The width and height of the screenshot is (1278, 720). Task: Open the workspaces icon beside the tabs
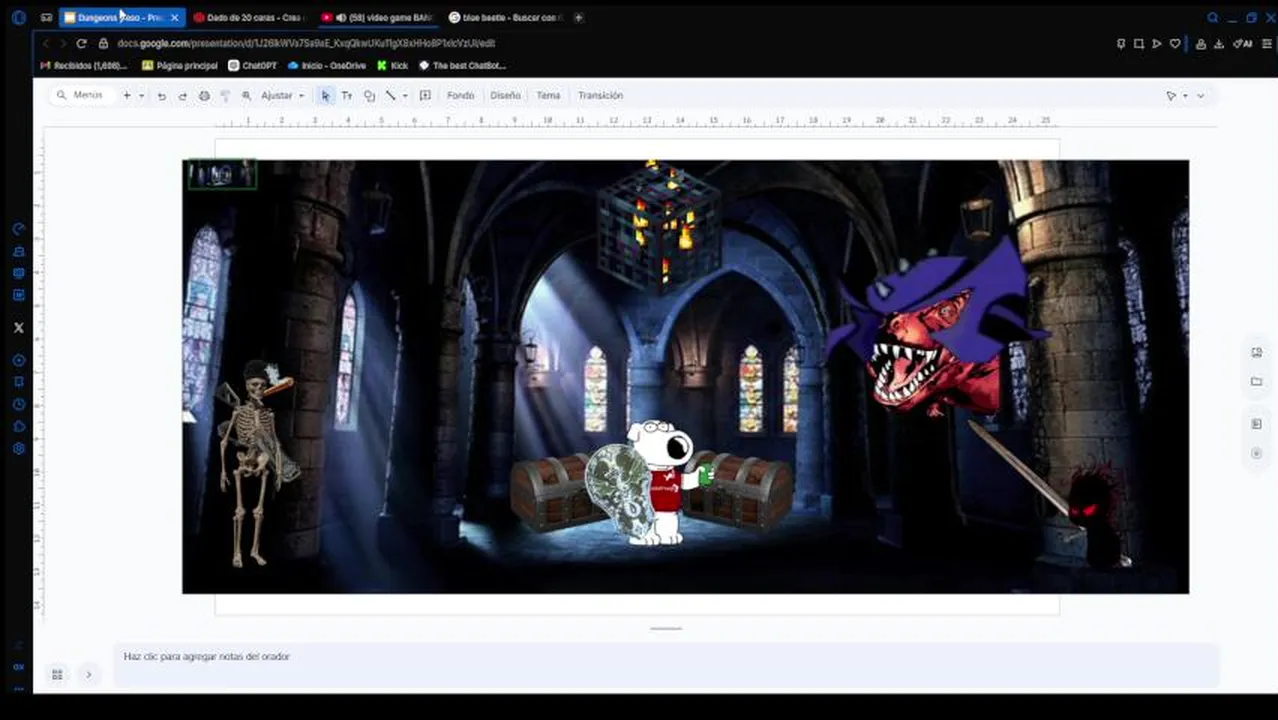click(46, 18)
